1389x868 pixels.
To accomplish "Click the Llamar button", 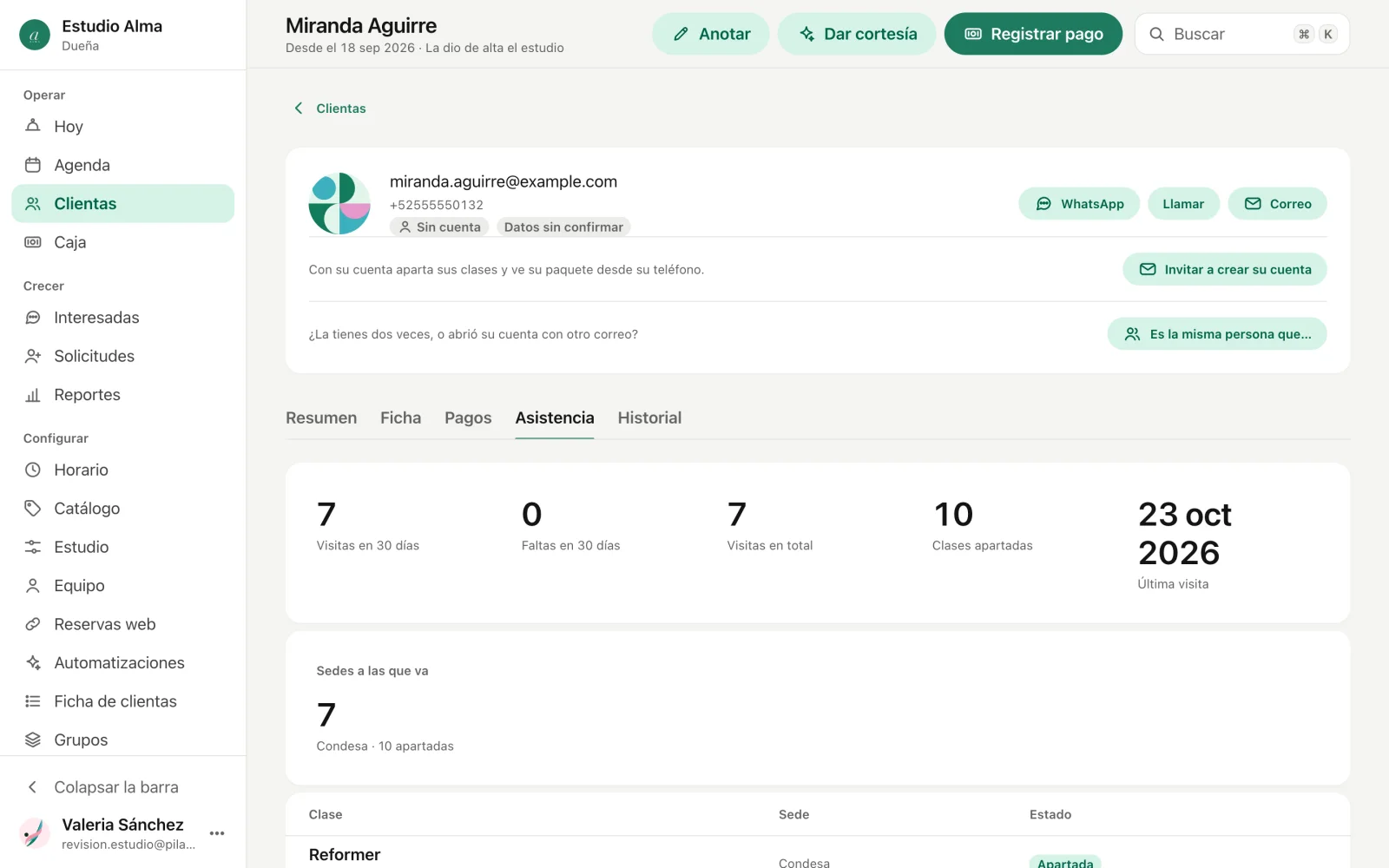I will (x=1183, y=204).
